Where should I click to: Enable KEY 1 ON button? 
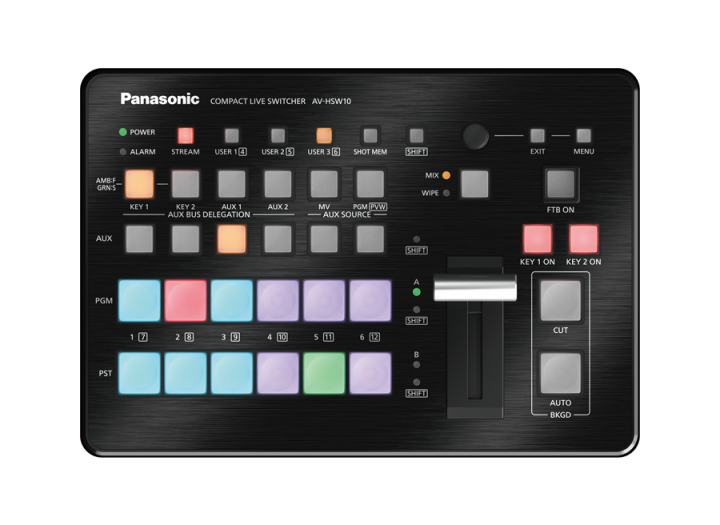click(537, 239)
